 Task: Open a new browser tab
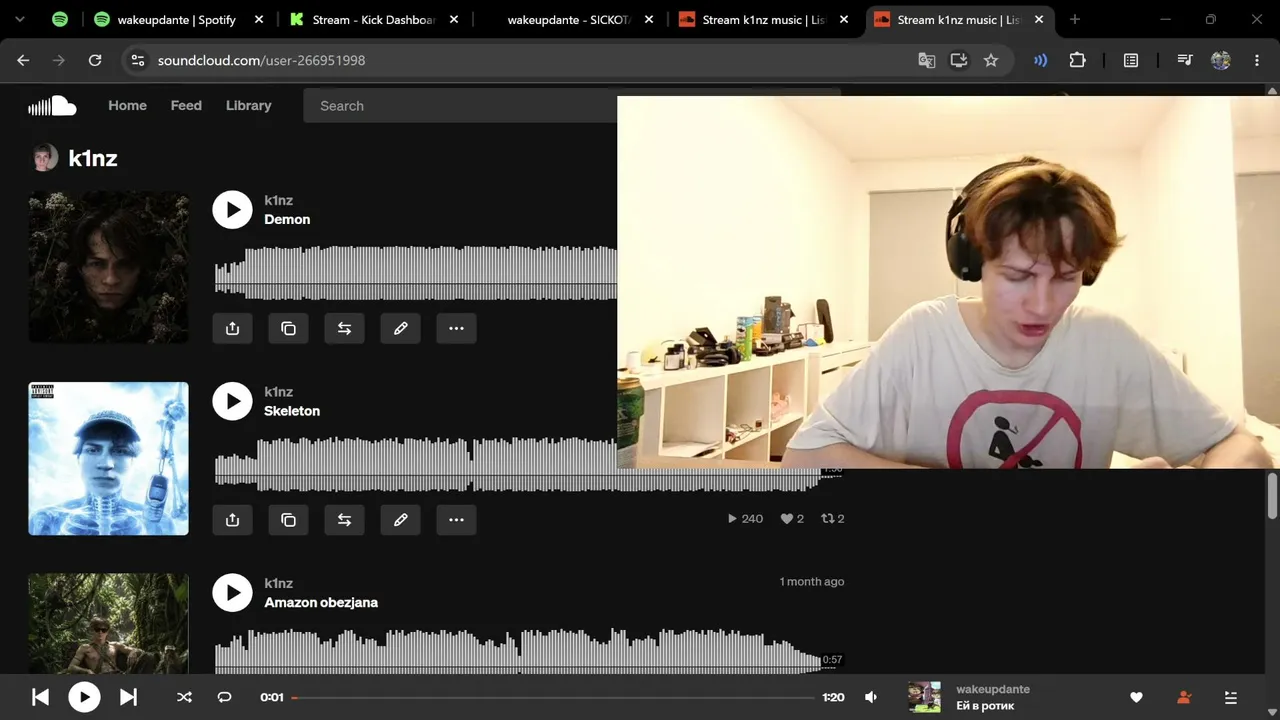(x=1075, y=20)
